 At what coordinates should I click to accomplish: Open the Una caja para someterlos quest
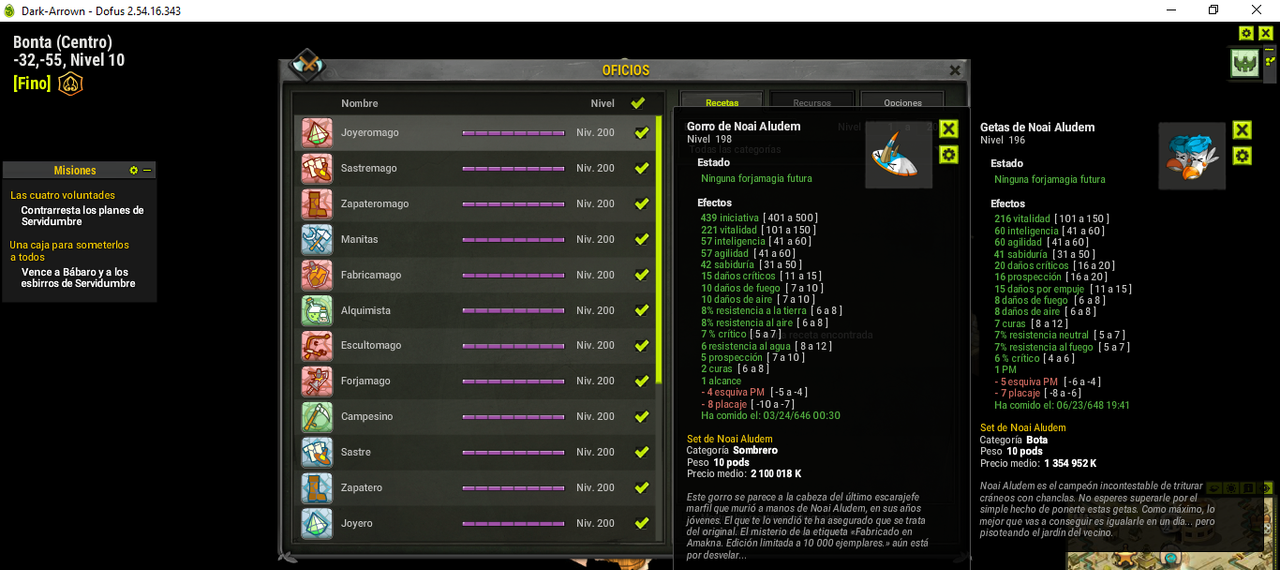click(x=70, y=250)
